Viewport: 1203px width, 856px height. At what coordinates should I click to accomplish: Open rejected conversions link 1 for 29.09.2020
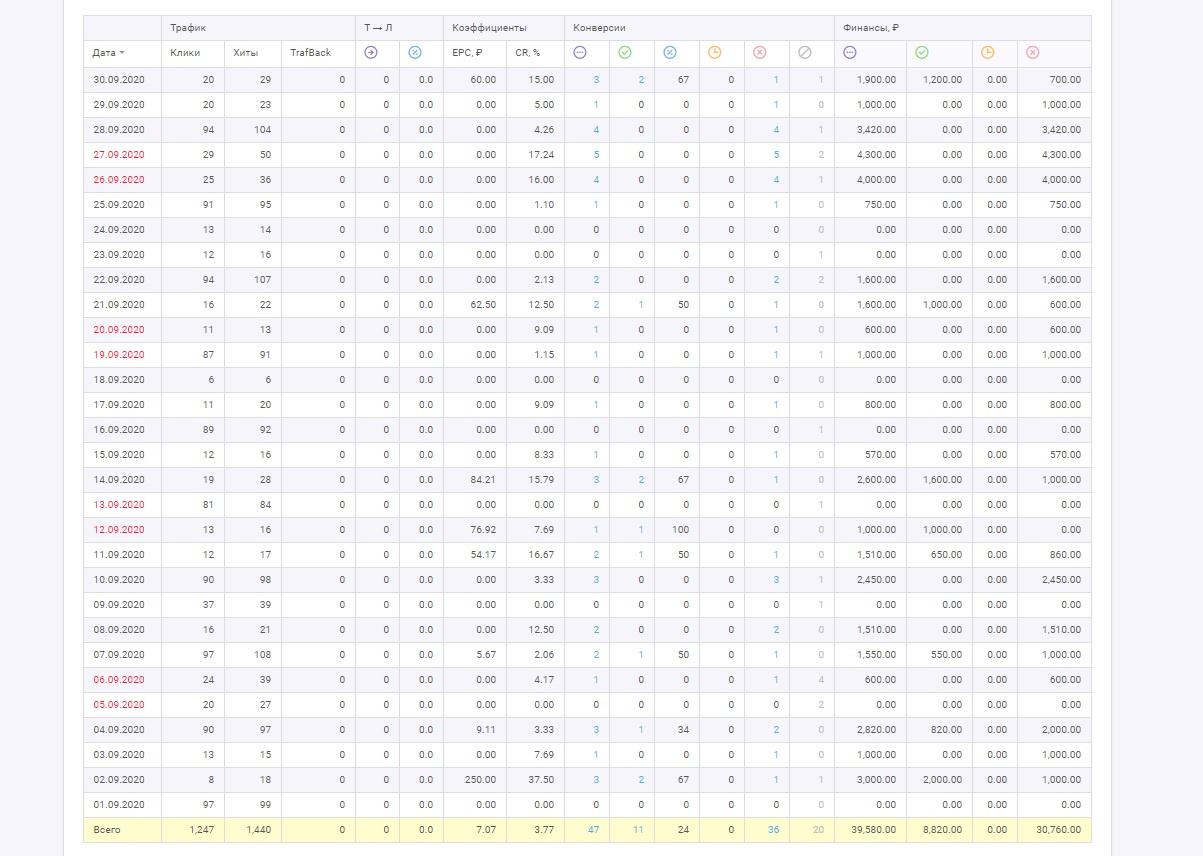tap(776, 104)
